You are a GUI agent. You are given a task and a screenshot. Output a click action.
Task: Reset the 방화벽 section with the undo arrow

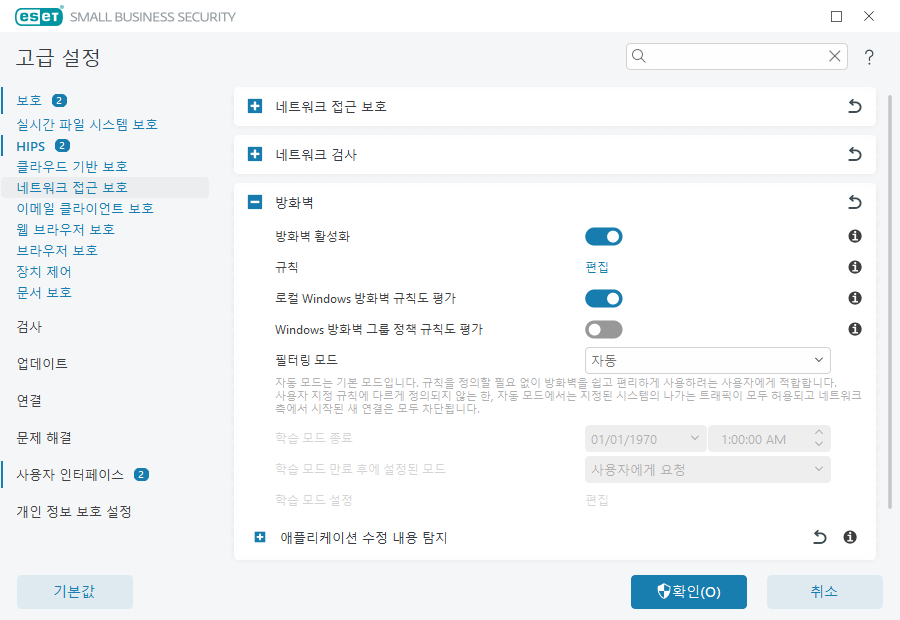pos(854,202)
